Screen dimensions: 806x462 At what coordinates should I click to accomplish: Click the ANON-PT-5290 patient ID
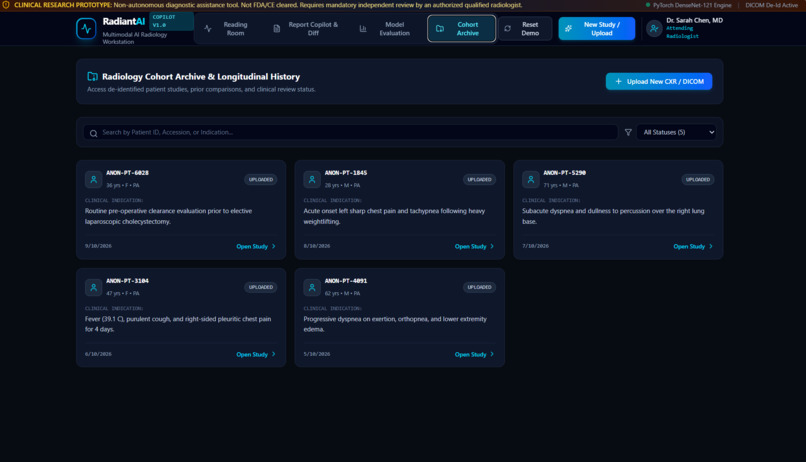(x=564, y=173)
